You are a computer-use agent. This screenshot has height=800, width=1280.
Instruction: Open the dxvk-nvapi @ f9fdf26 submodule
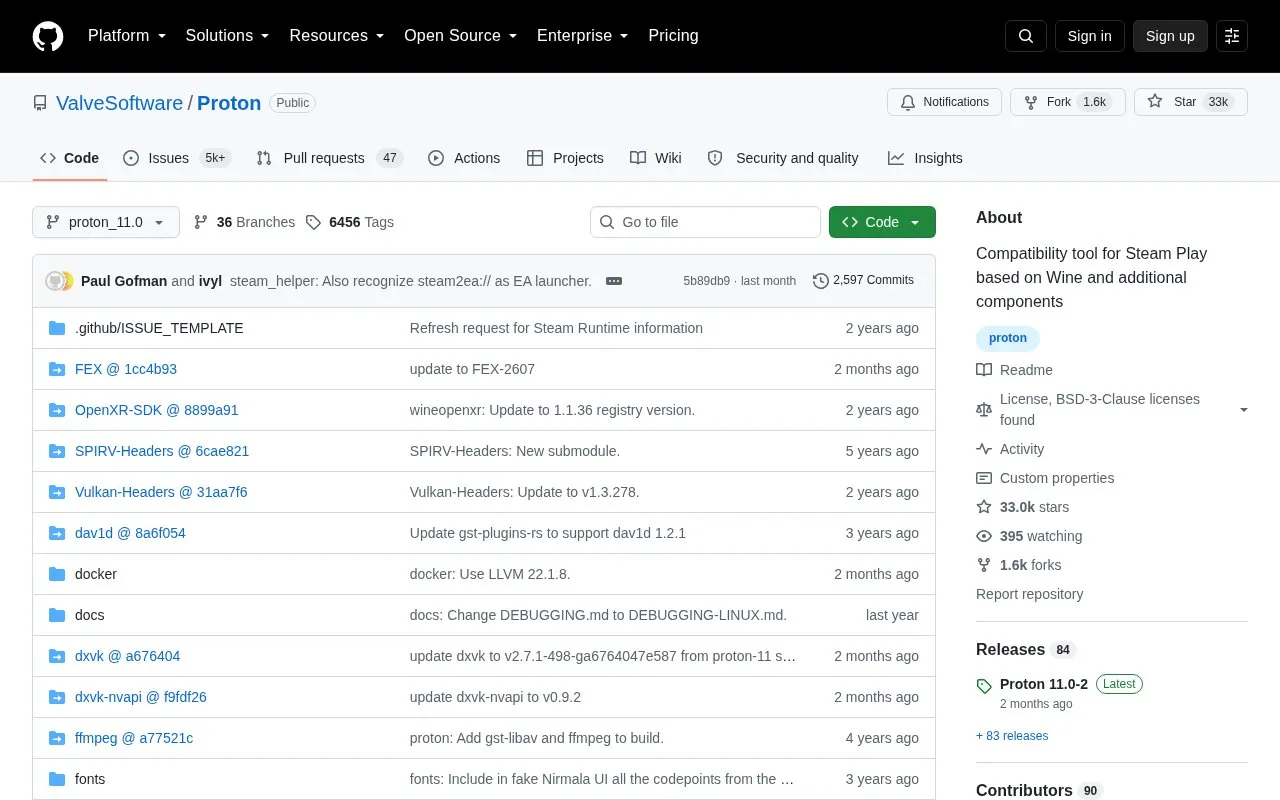point(141,697)
